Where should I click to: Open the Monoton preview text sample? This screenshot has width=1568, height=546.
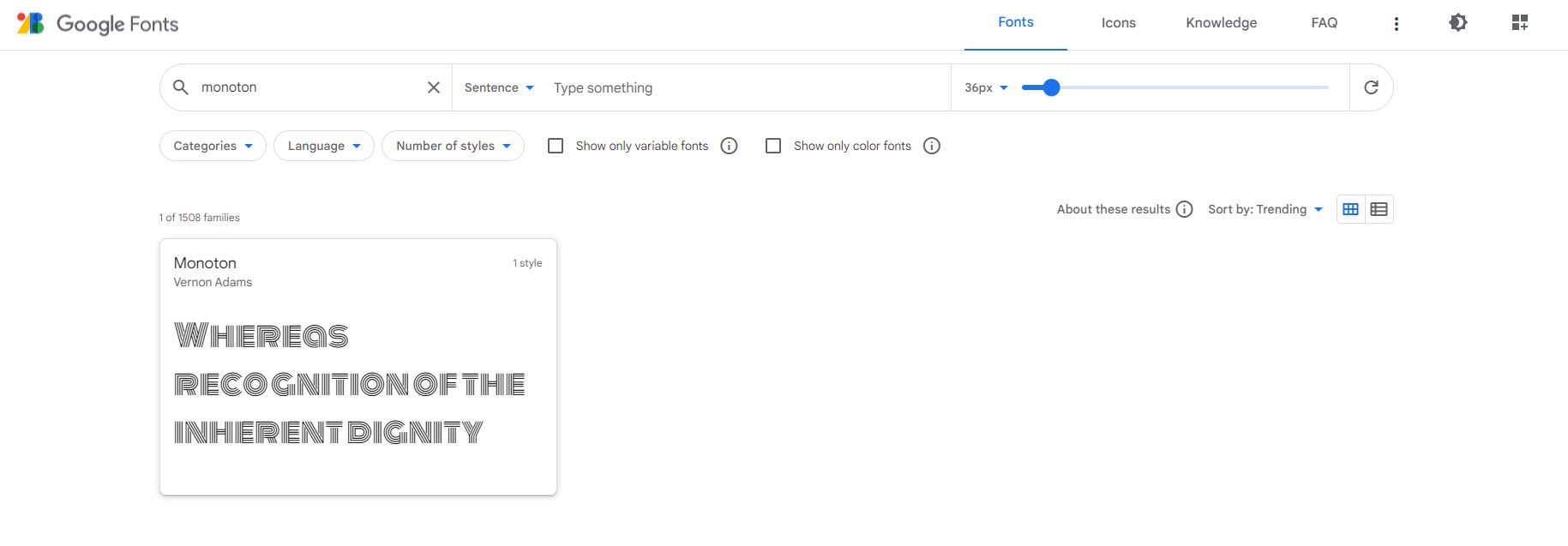[350, 384]
